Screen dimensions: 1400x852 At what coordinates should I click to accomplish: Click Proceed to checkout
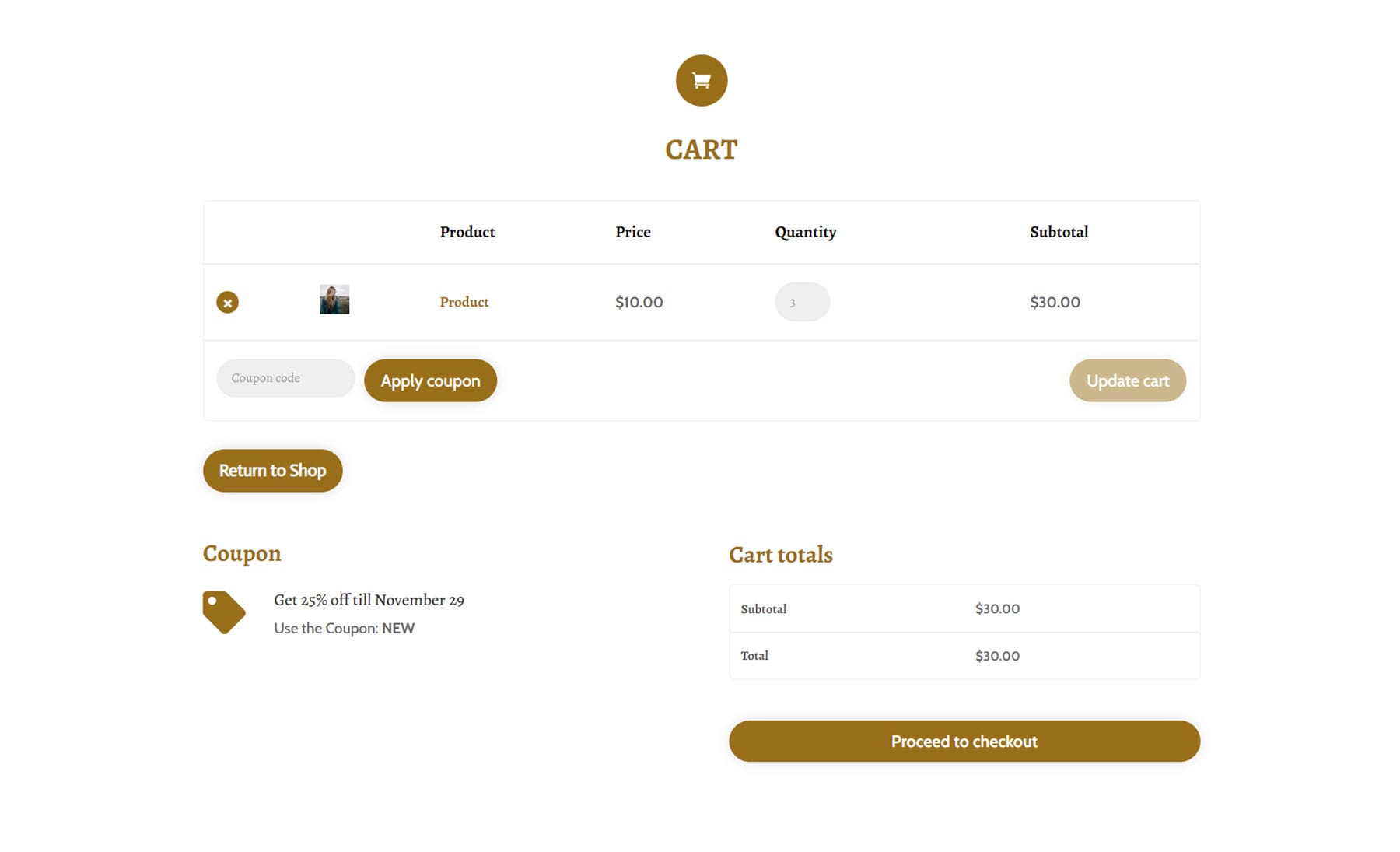point(964,741)
